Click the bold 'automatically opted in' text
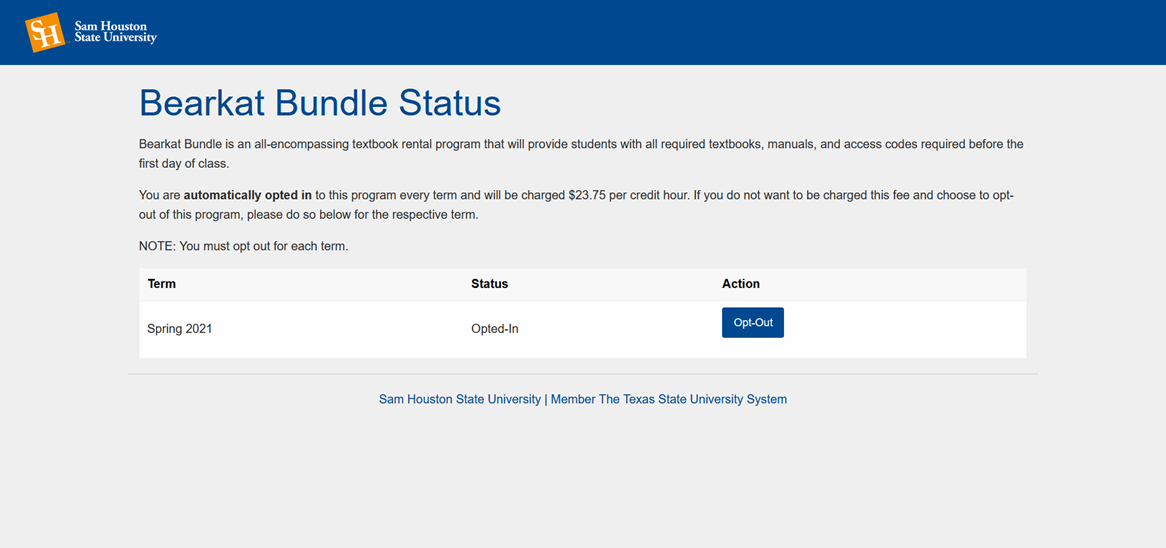The width and height of the screenshot is (1166, 548). [x=247, y=196]
